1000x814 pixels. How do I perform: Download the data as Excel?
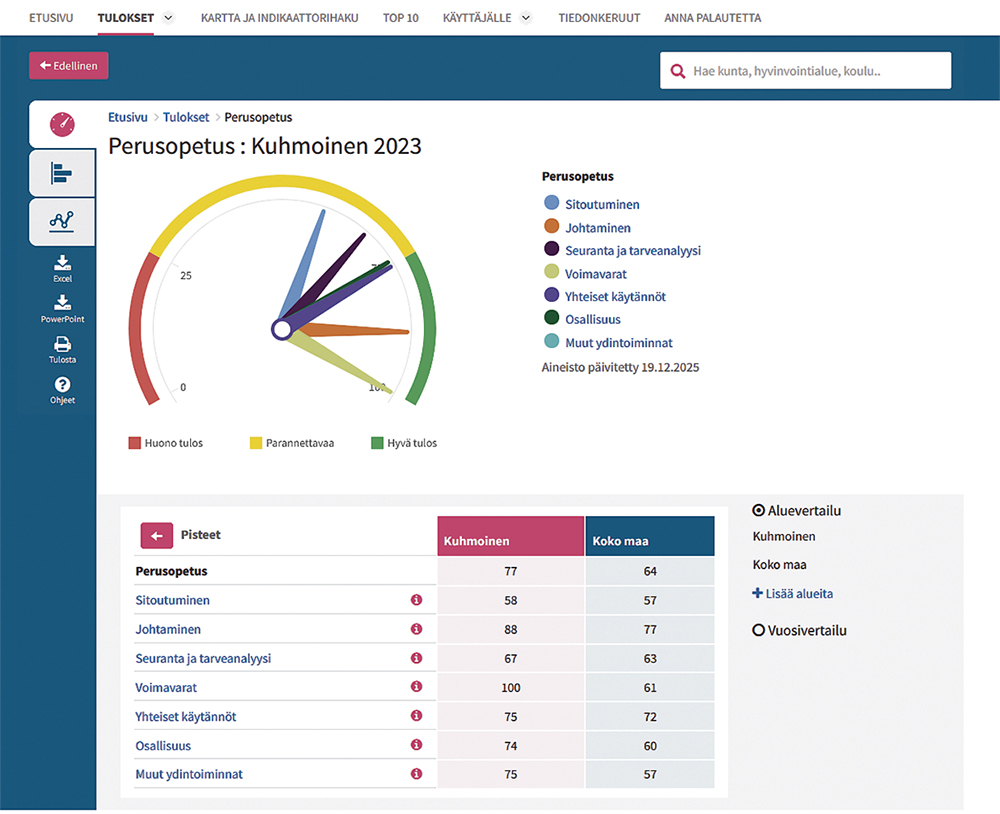[62, 267]
